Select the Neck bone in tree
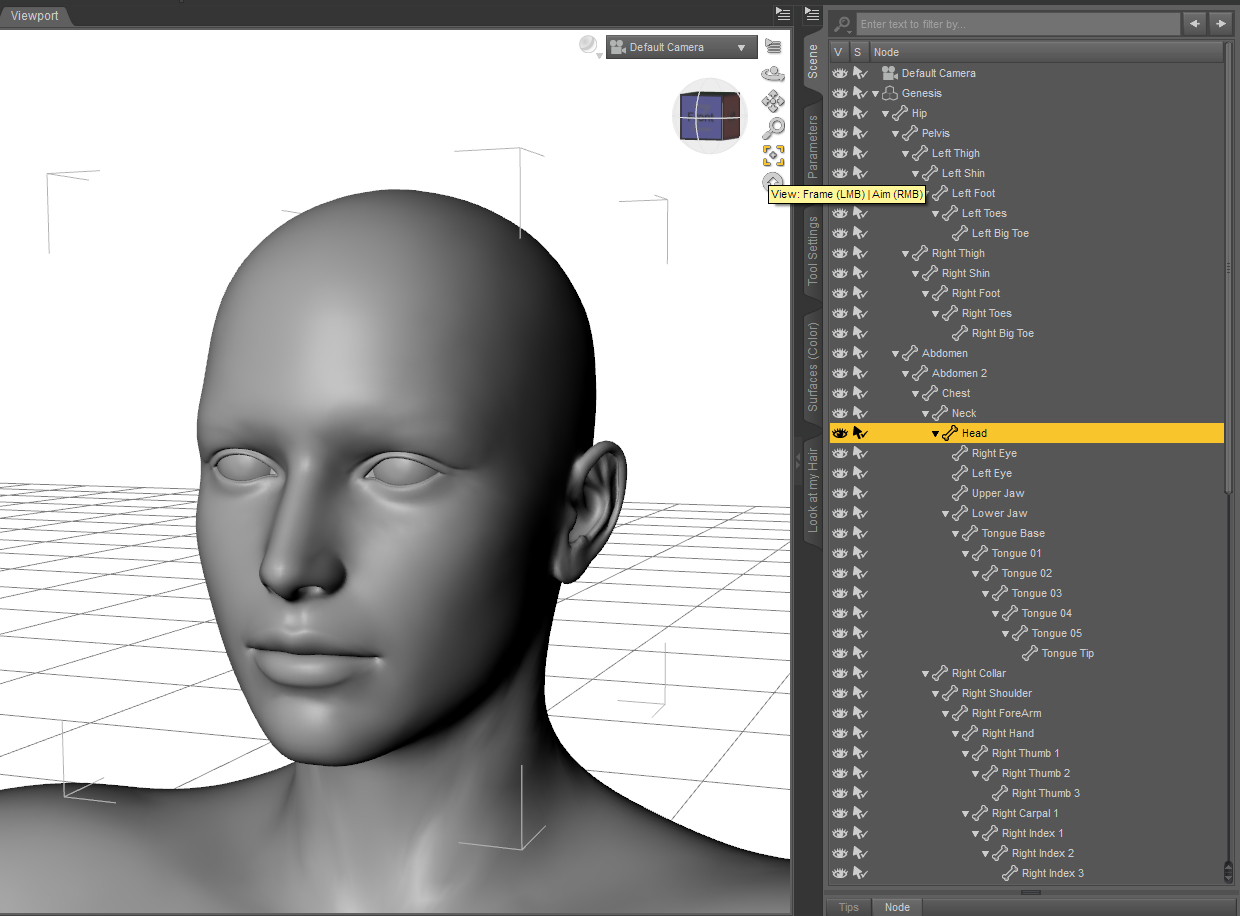Viewport: 1240px width, 916px height. (x=963, y=413)
